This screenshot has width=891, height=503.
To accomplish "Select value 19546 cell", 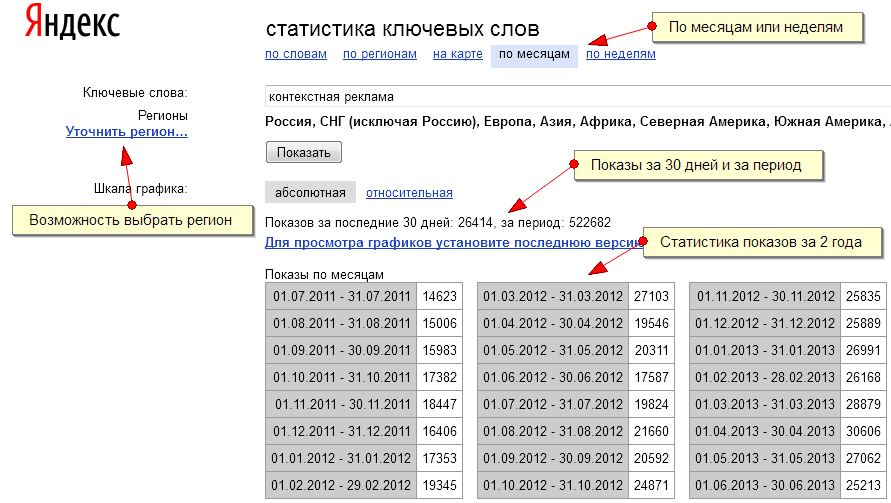I will tap(652, 323).
